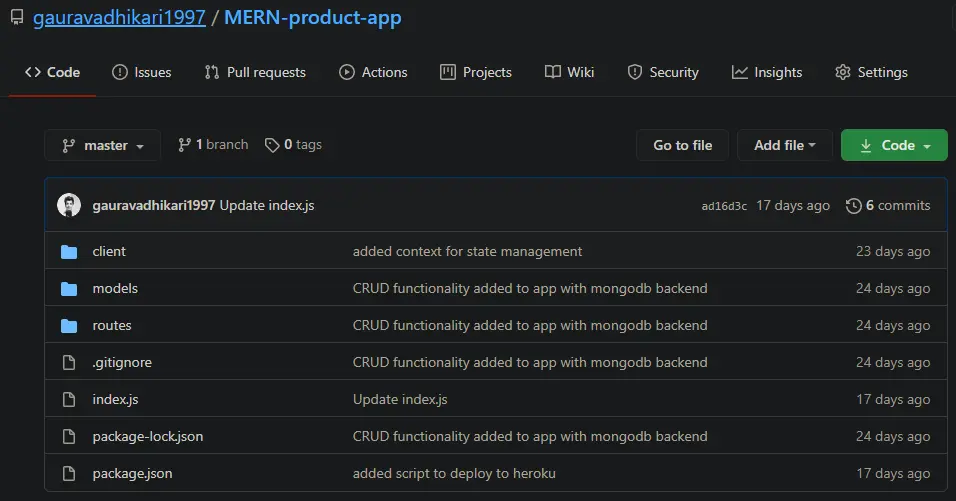This screenshot has height=501, width=956.
Task: Click the .gitignore file icon
Action: (69, 363)
